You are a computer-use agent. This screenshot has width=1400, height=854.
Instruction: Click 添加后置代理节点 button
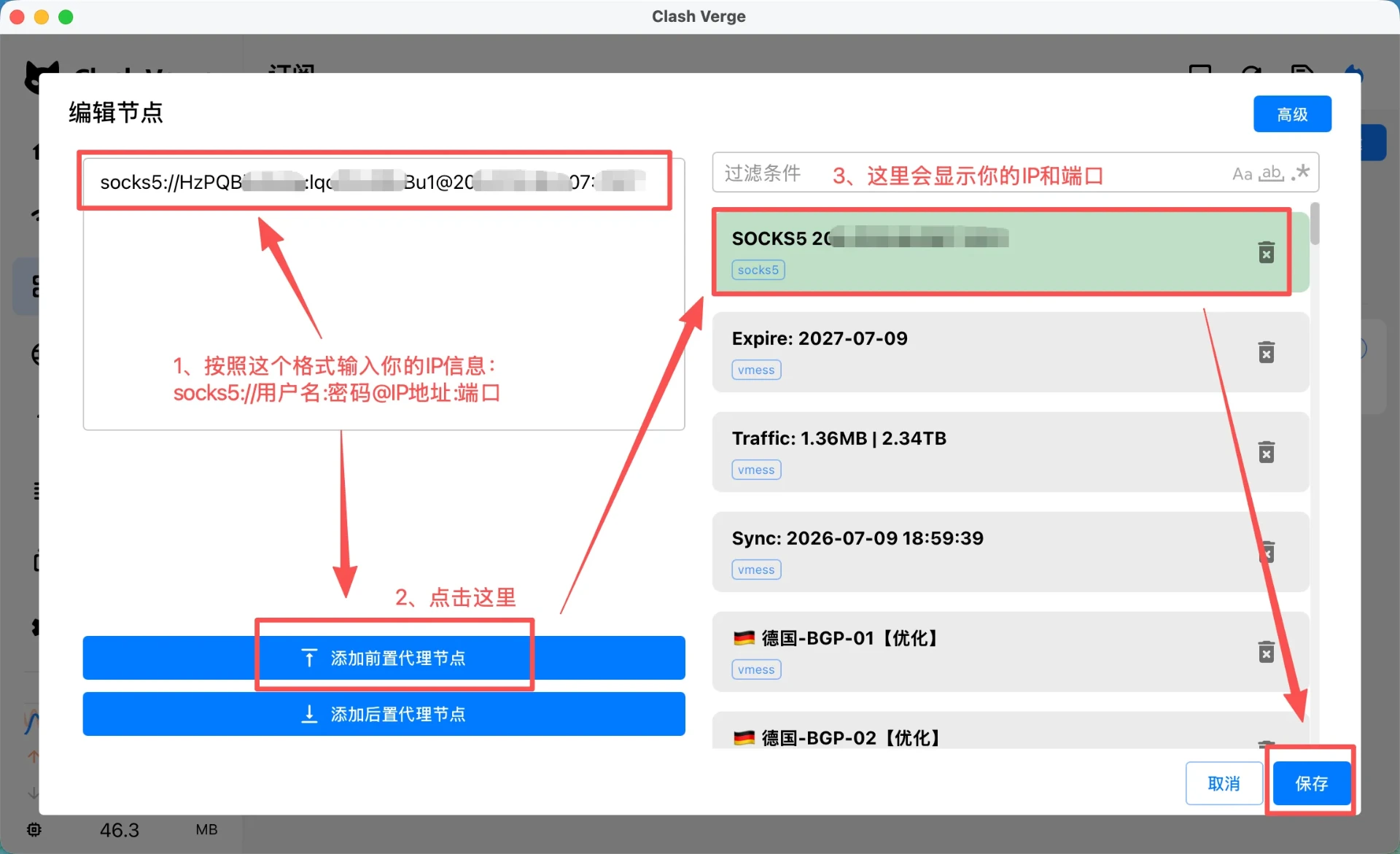[384, 714]
